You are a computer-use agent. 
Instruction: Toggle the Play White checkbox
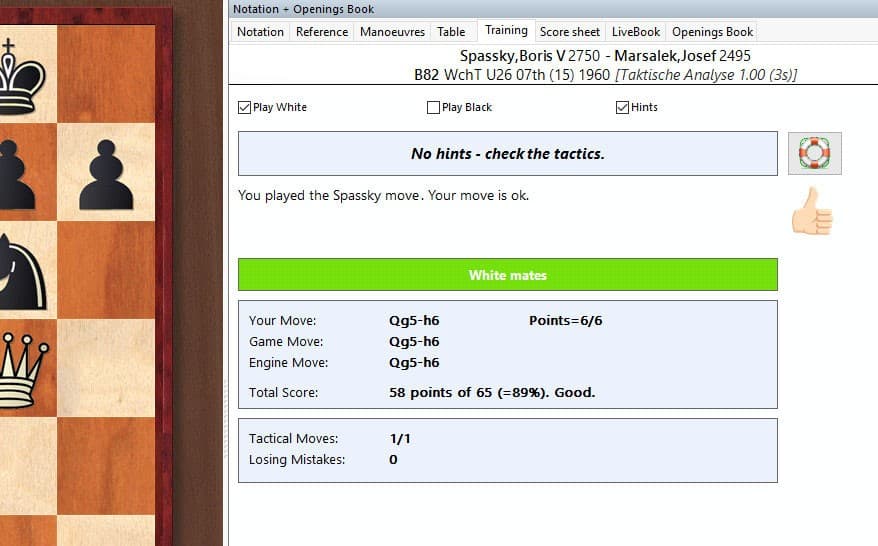(244, 107)
